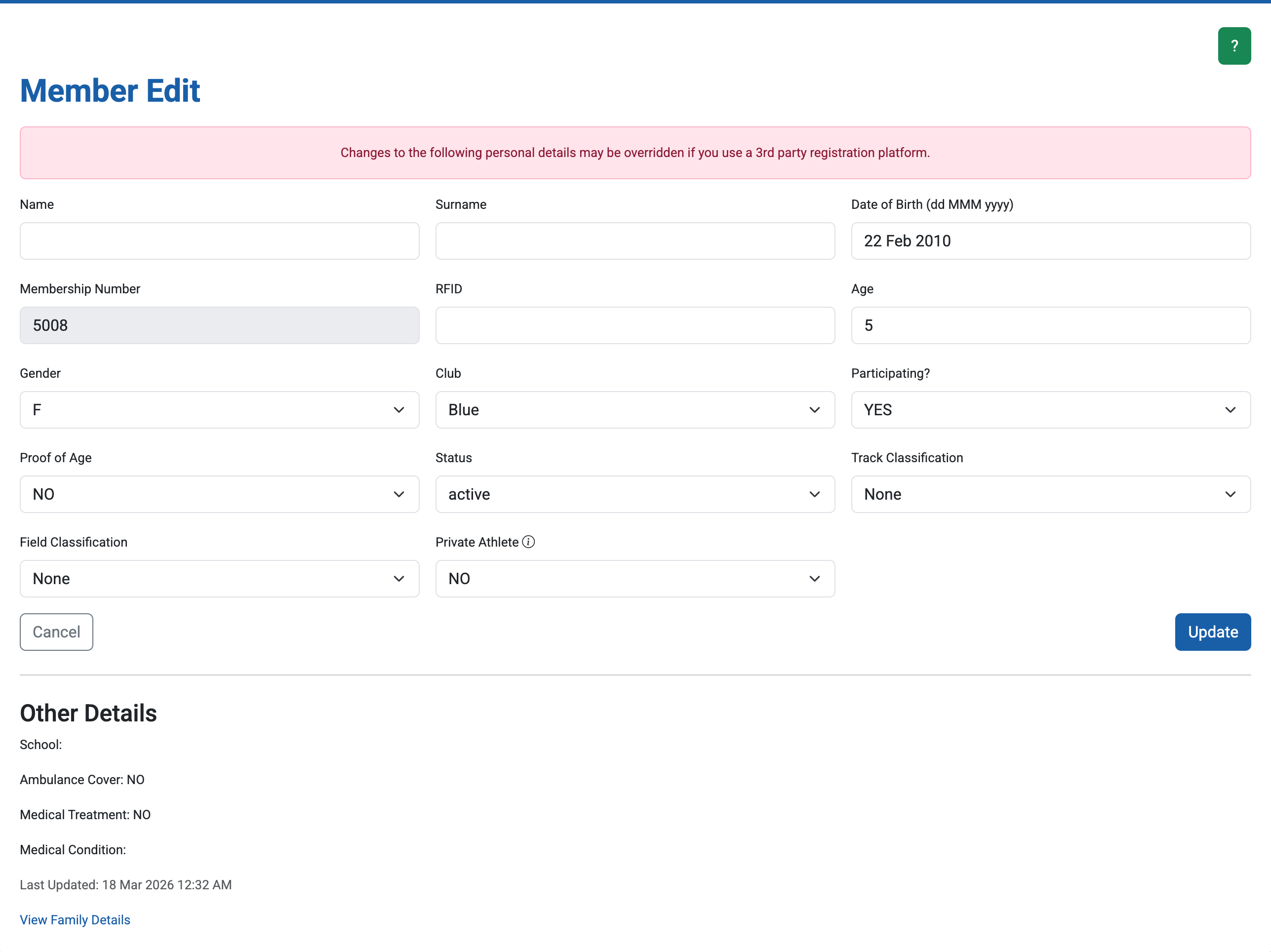Open the Participating? dropdown
The width and height of the screenshot is (1271, 952).
coord(1050,410)
